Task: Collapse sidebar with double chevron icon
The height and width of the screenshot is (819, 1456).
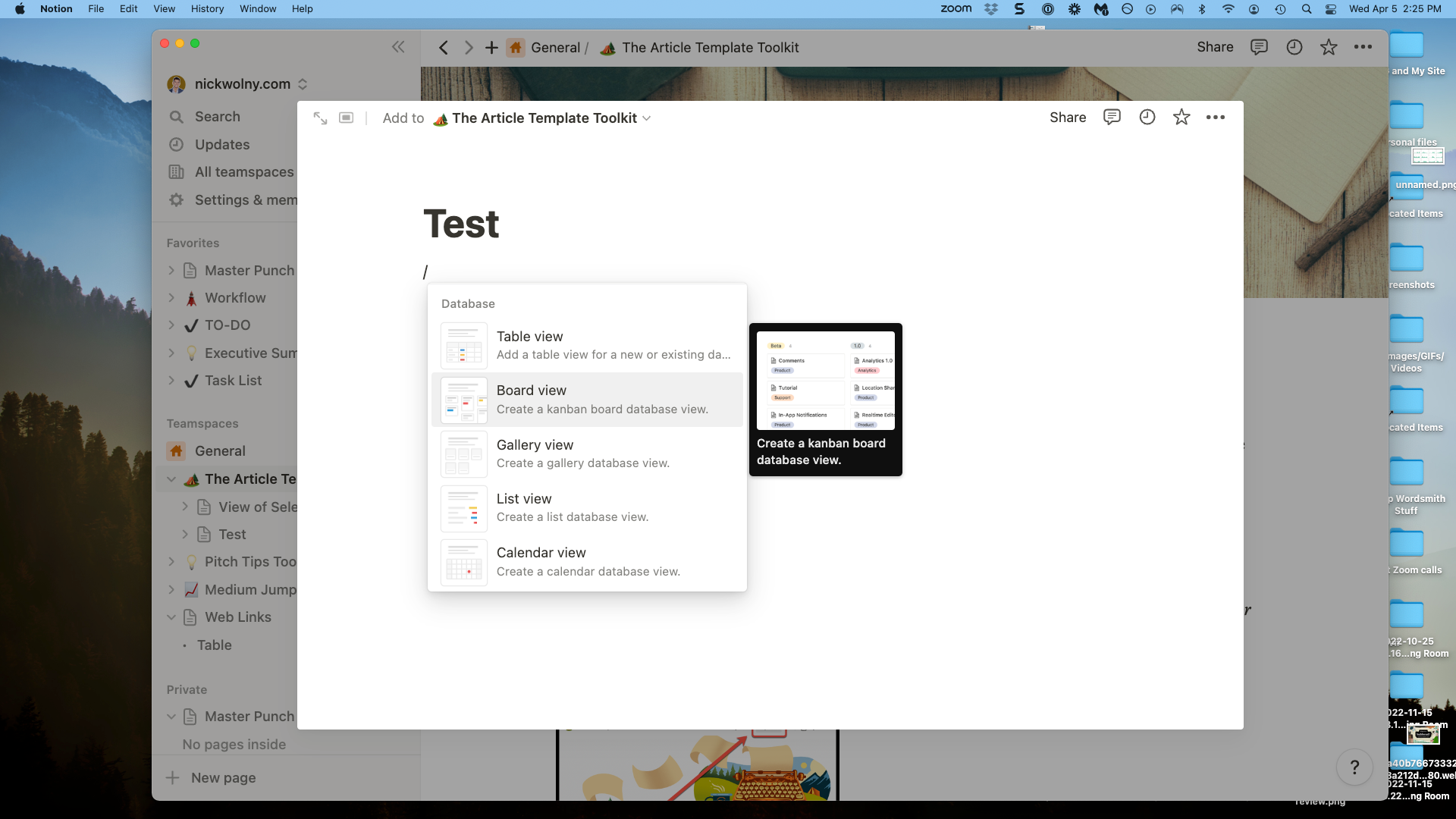Action: click(398, 47)
